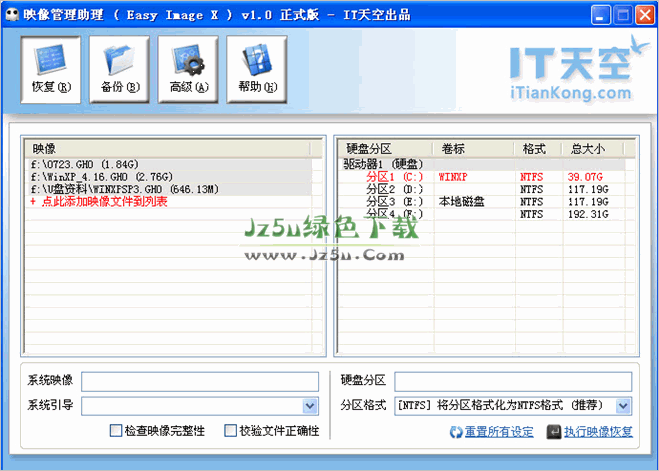
Task: Click the 执行映像恢复 link
Action: [598, 432]
